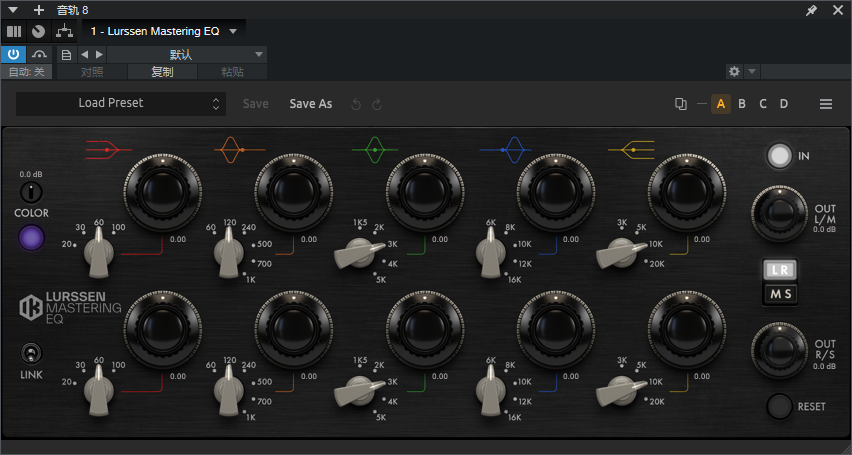Click the IK Lurssen Mastering EQ logo
This screenshot has height=455, width=852.
(x=70, y=308)
